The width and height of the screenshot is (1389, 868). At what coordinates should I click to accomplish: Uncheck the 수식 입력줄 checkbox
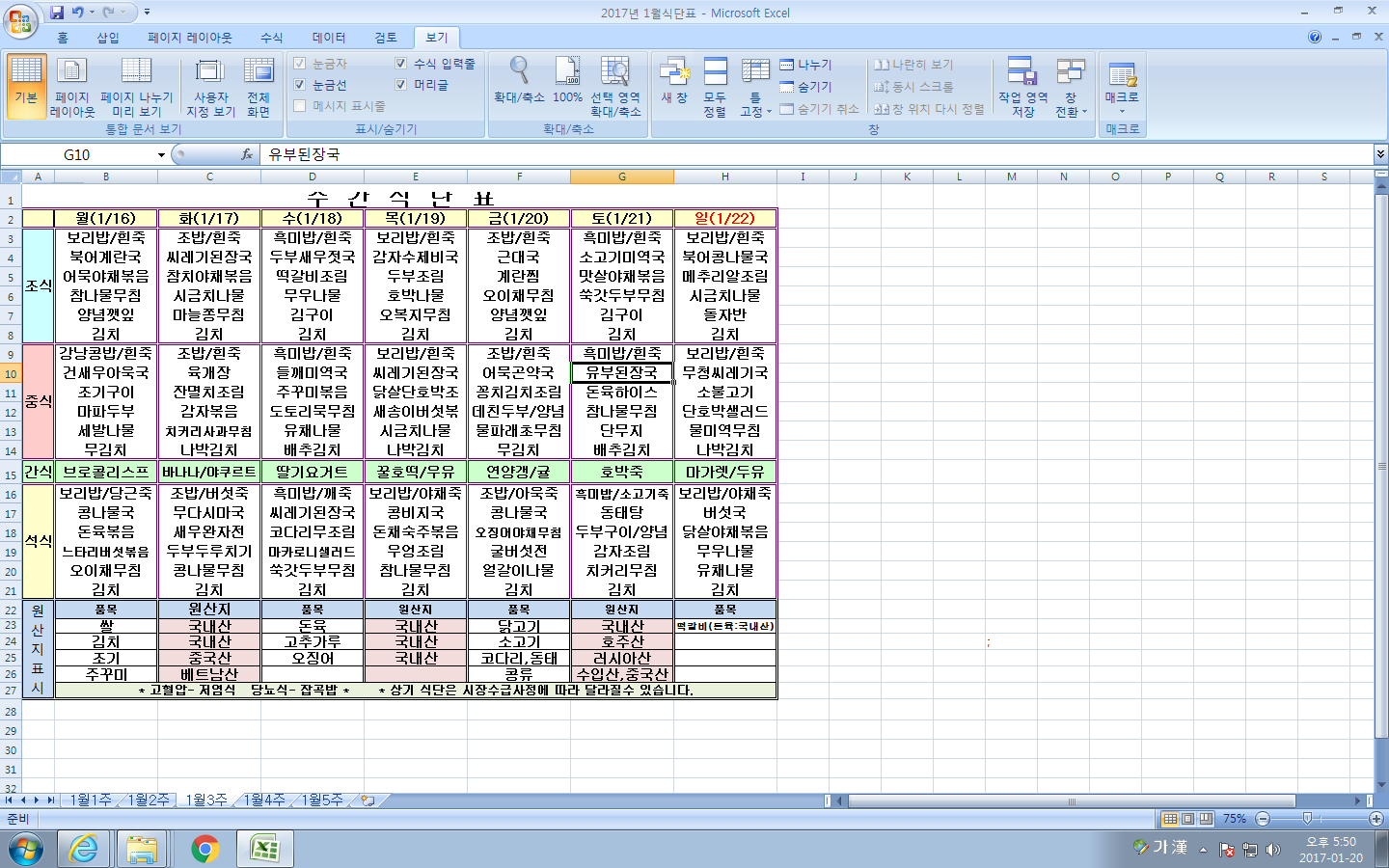pyautogui.click(x=401, y=64)
